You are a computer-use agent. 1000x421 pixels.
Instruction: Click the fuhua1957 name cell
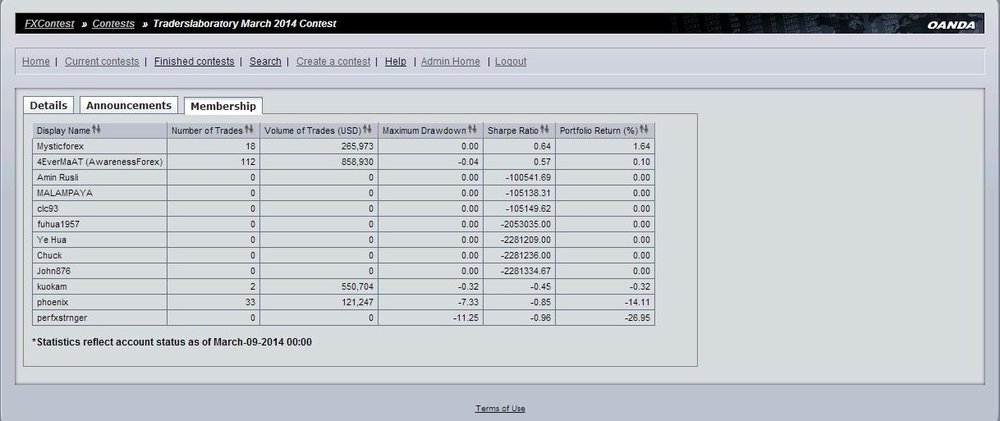[100, 224]
